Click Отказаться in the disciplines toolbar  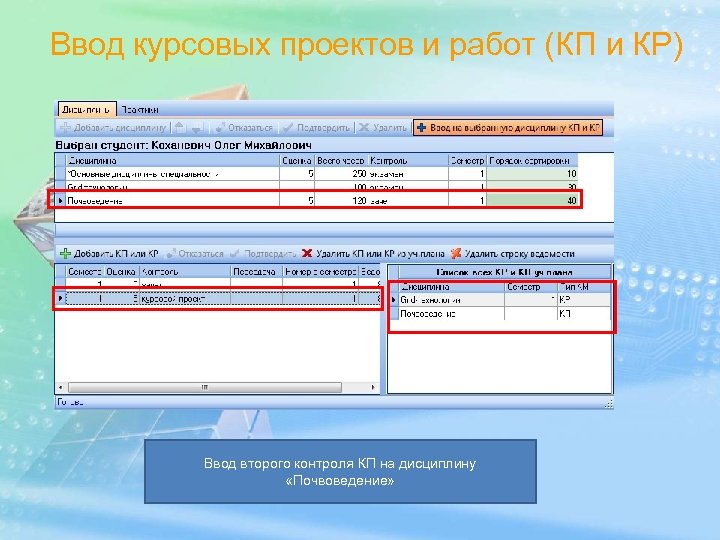coord(244,128)
